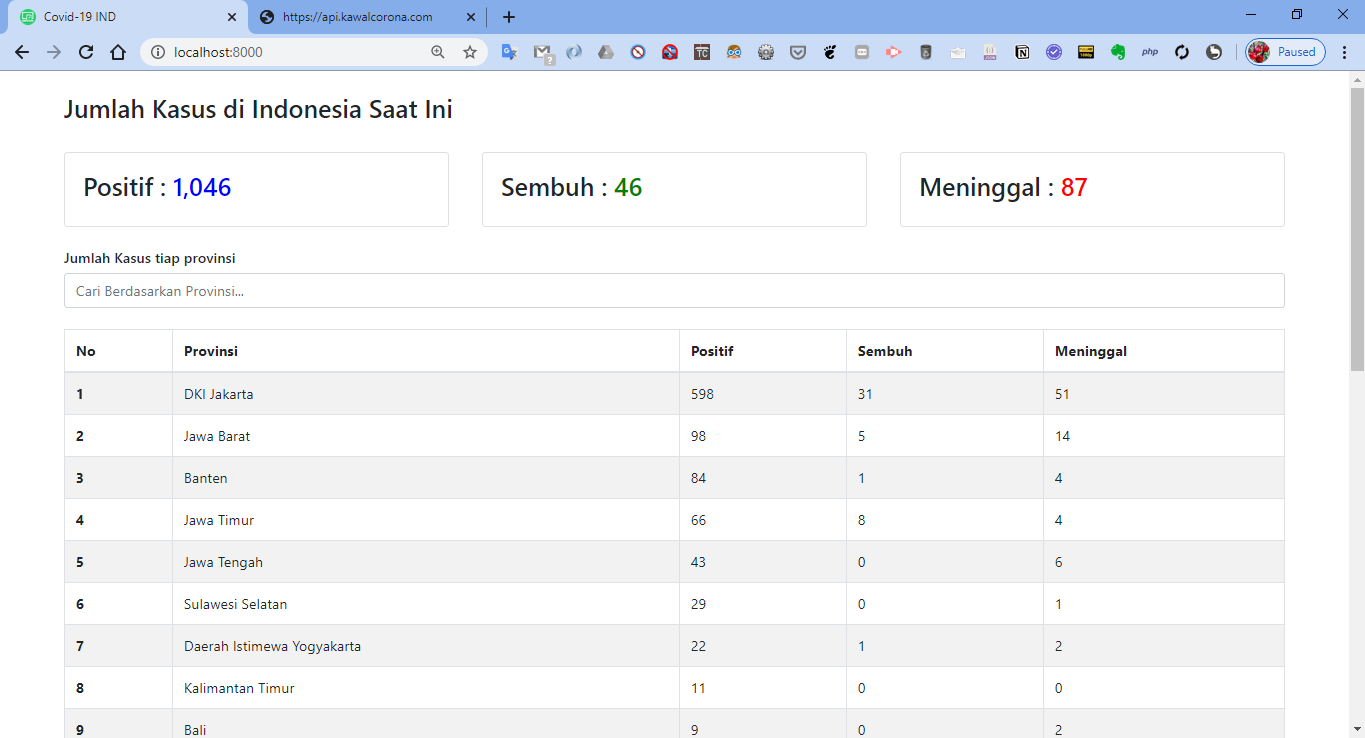Screen dimensions: 1365x738
Task: Select the Sulawesi Selatan cell
Action: (x=426, y=604)
